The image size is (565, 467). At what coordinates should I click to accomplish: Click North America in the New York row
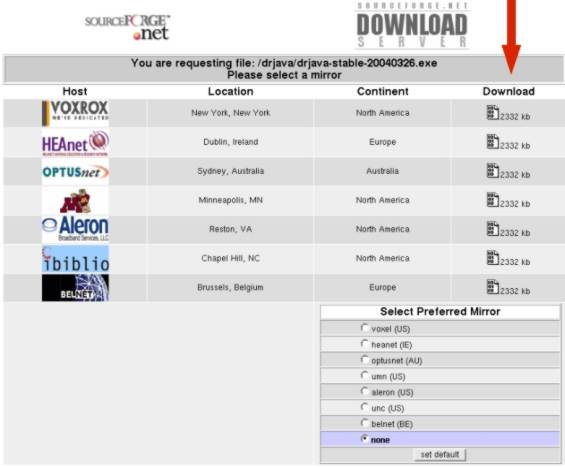pyautogui.click(x=383, y=113)
